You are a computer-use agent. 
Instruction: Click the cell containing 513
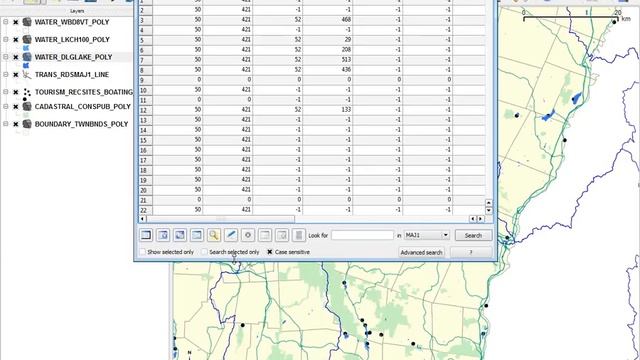(327, 60)
